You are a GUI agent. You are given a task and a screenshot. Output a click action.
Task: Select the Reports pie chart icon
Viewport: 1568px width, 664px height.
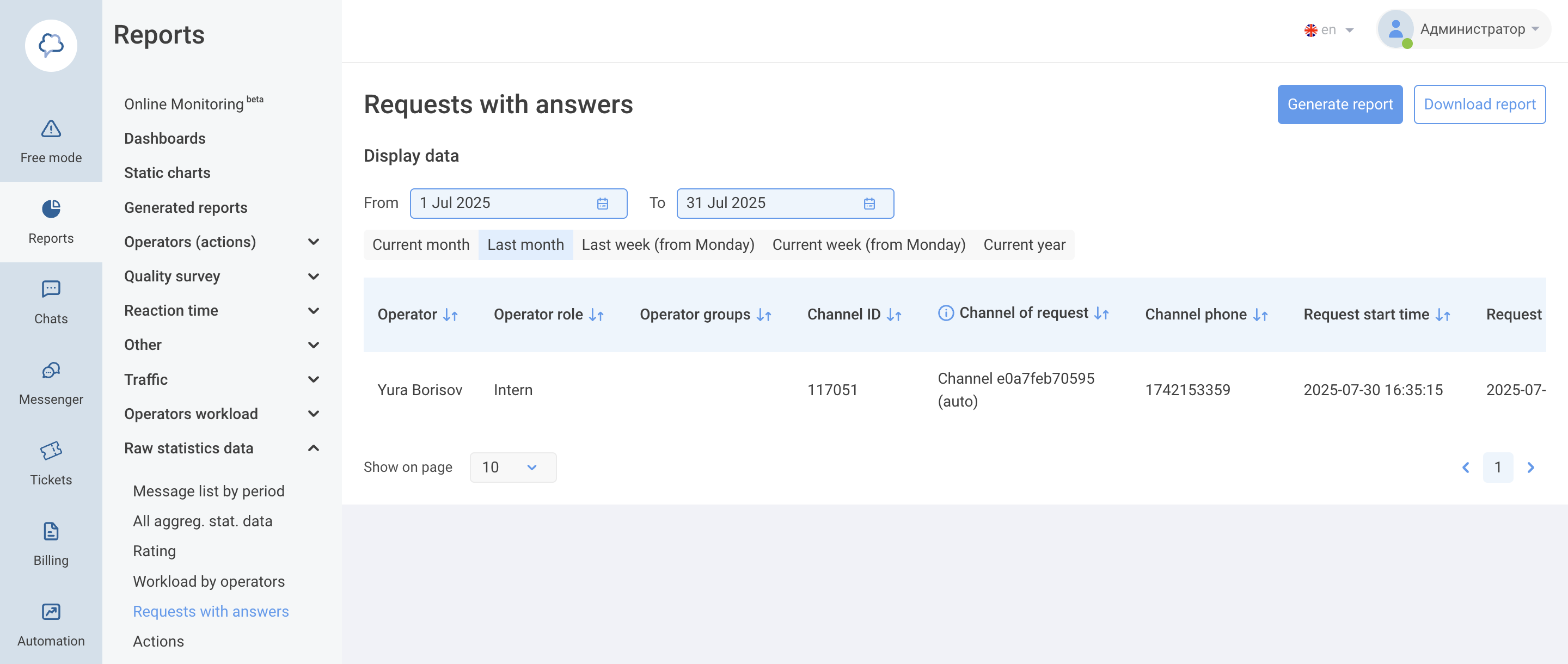coord(51,209)
